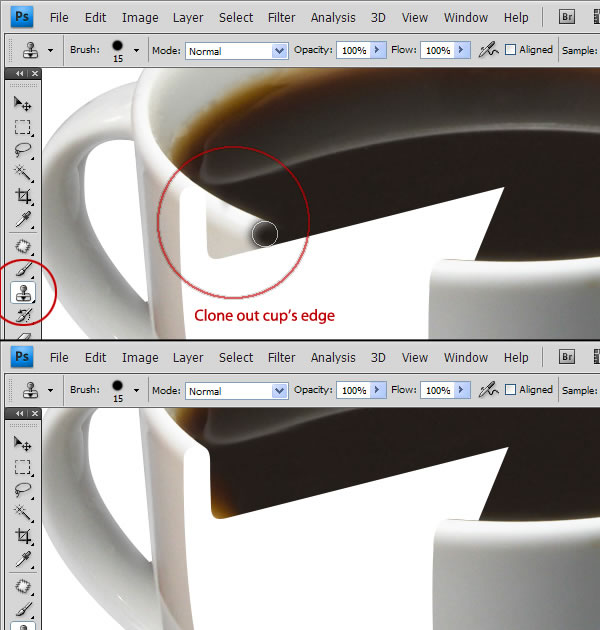Open the Window menu in lower window
This screenshot has width=600, height=630.
(466, 358)
